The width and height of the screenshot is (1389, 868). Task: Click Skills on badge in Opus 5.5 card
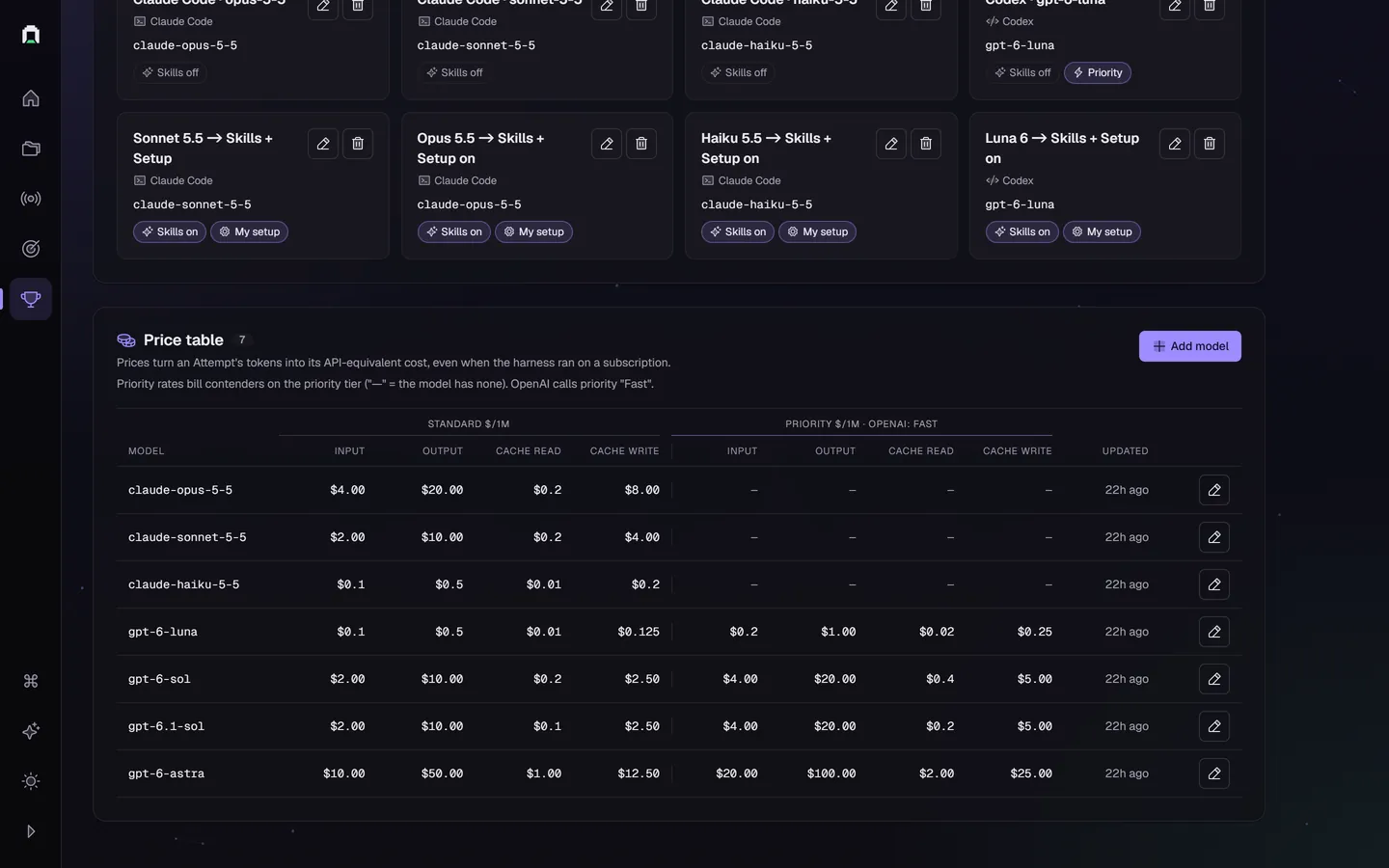[x=453, y=231]
